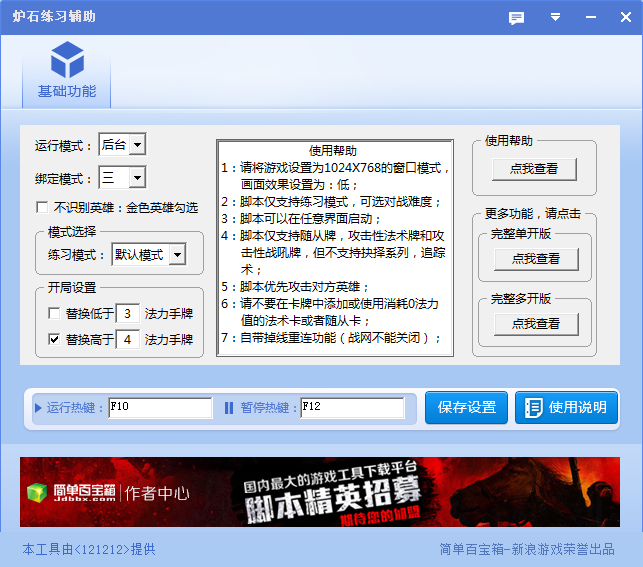643x567 pixels.
Task: Click the 模式选择 group label
Action: pos(72,232)
